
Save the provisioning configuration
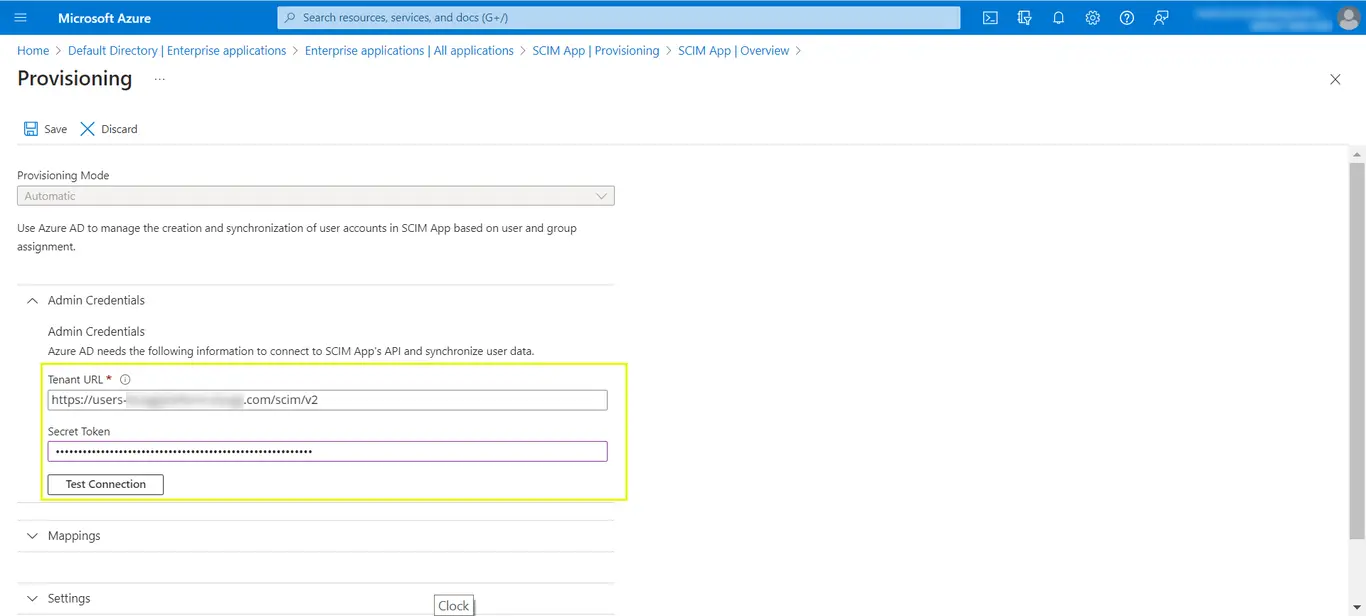click(45, 129)
